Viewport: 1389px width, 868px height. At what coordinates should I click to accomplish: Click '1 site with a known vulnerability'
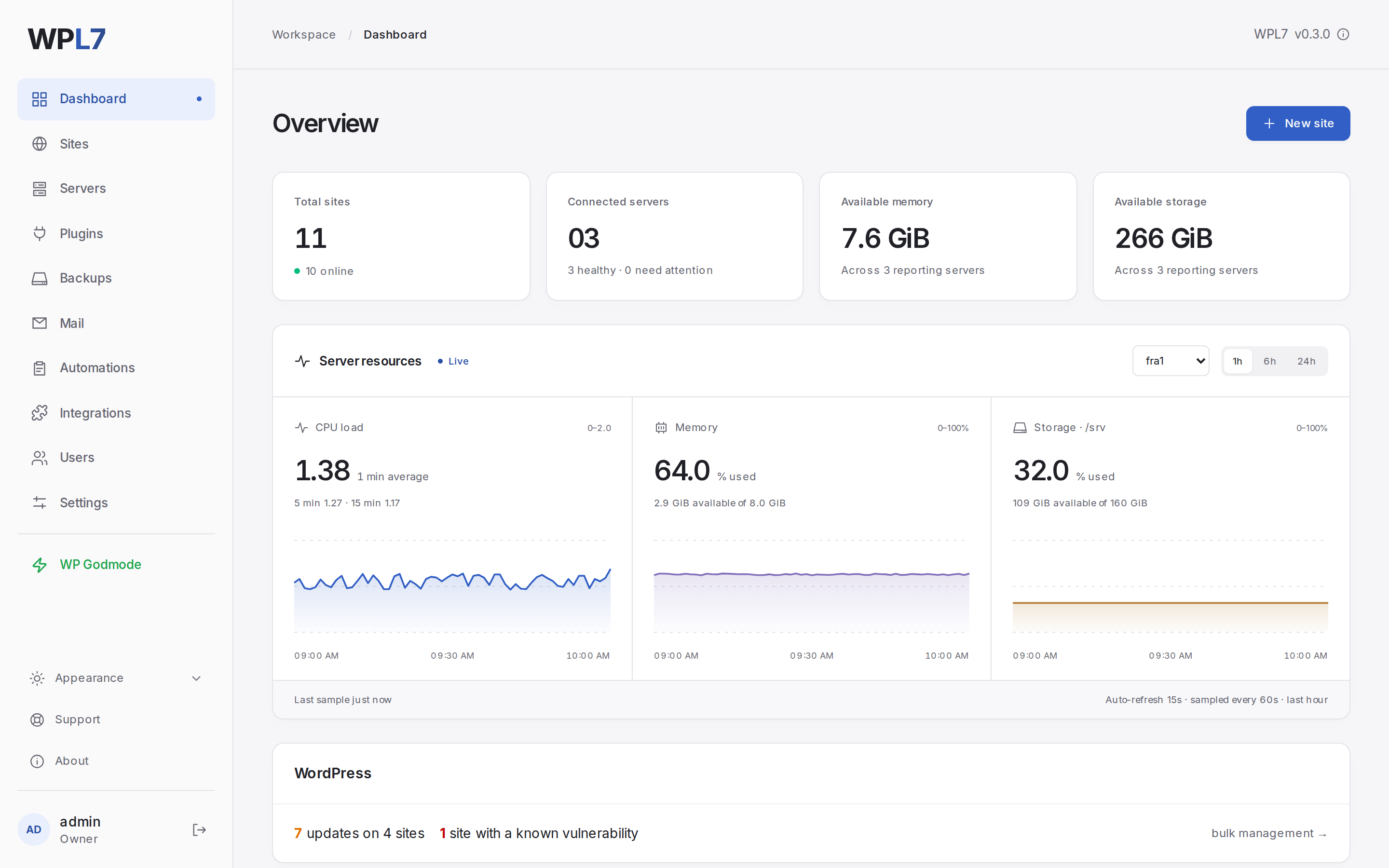pyautogui.click(x=538, y=834)
